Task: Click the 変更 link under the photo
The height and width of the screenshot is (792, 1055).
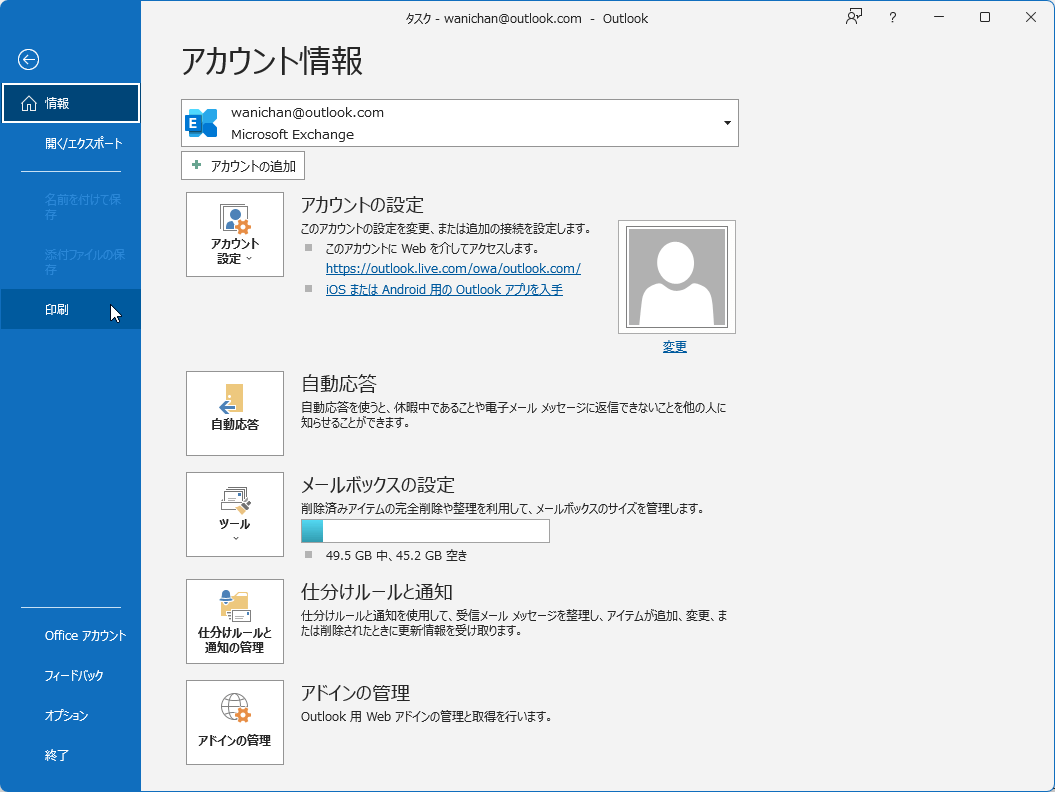Action: (675, 347)
